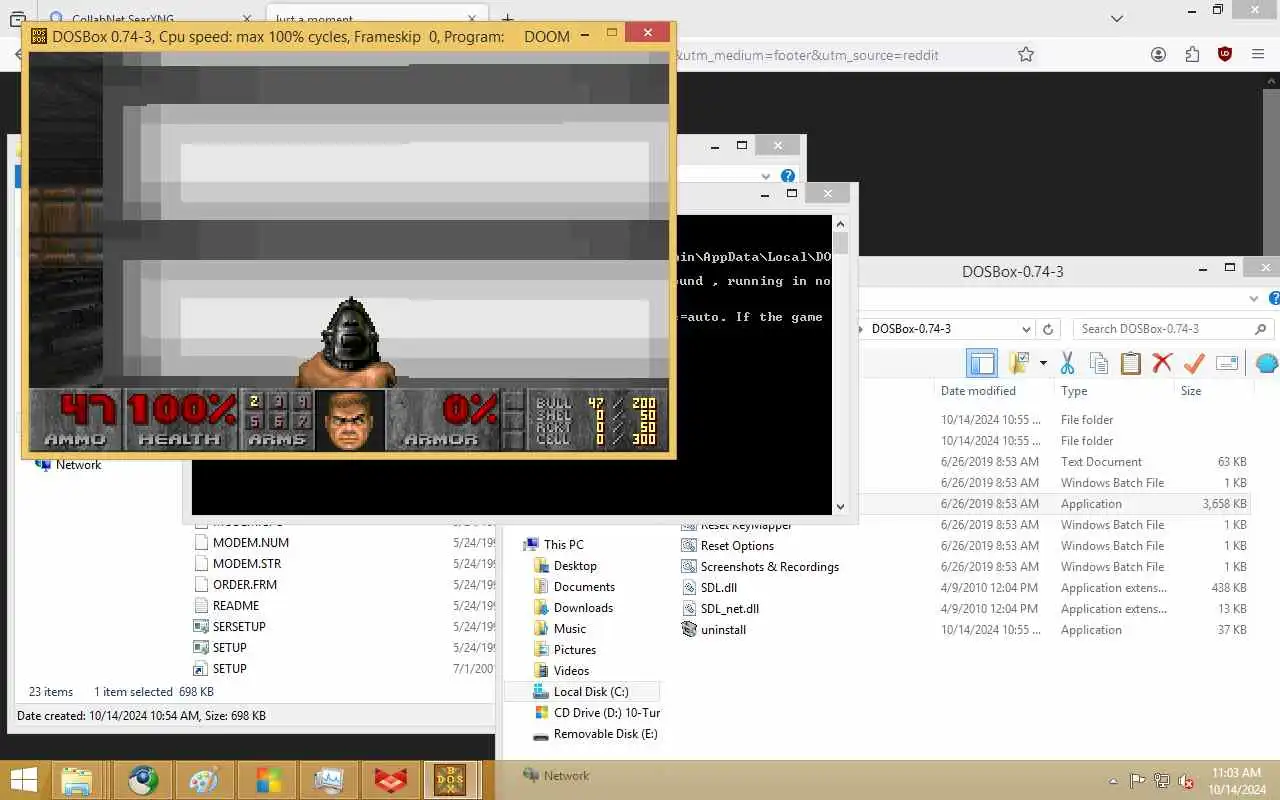
Task: Select the MODEM.NUM file
Action: click(241, 543)
